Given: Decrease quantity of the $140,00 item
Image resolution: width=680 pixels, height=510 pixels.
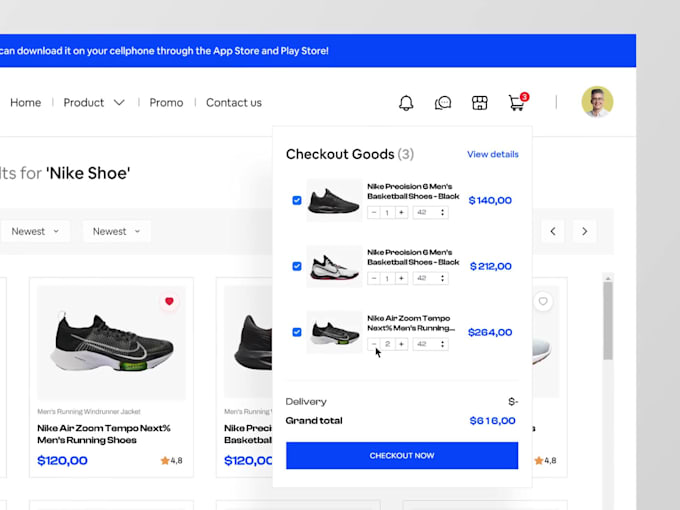Looking at the screenshot, I should [374, 212].
